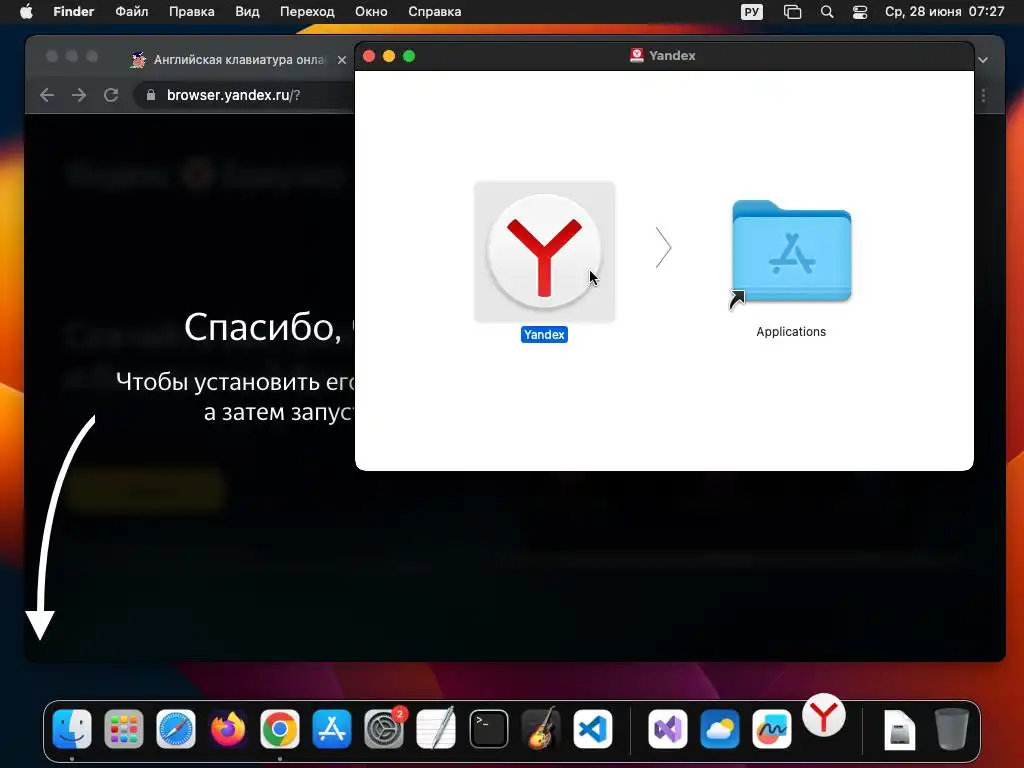1024x768 pixels.
Task: Click the Yandex file name label
Action: (x=544, y=334)
